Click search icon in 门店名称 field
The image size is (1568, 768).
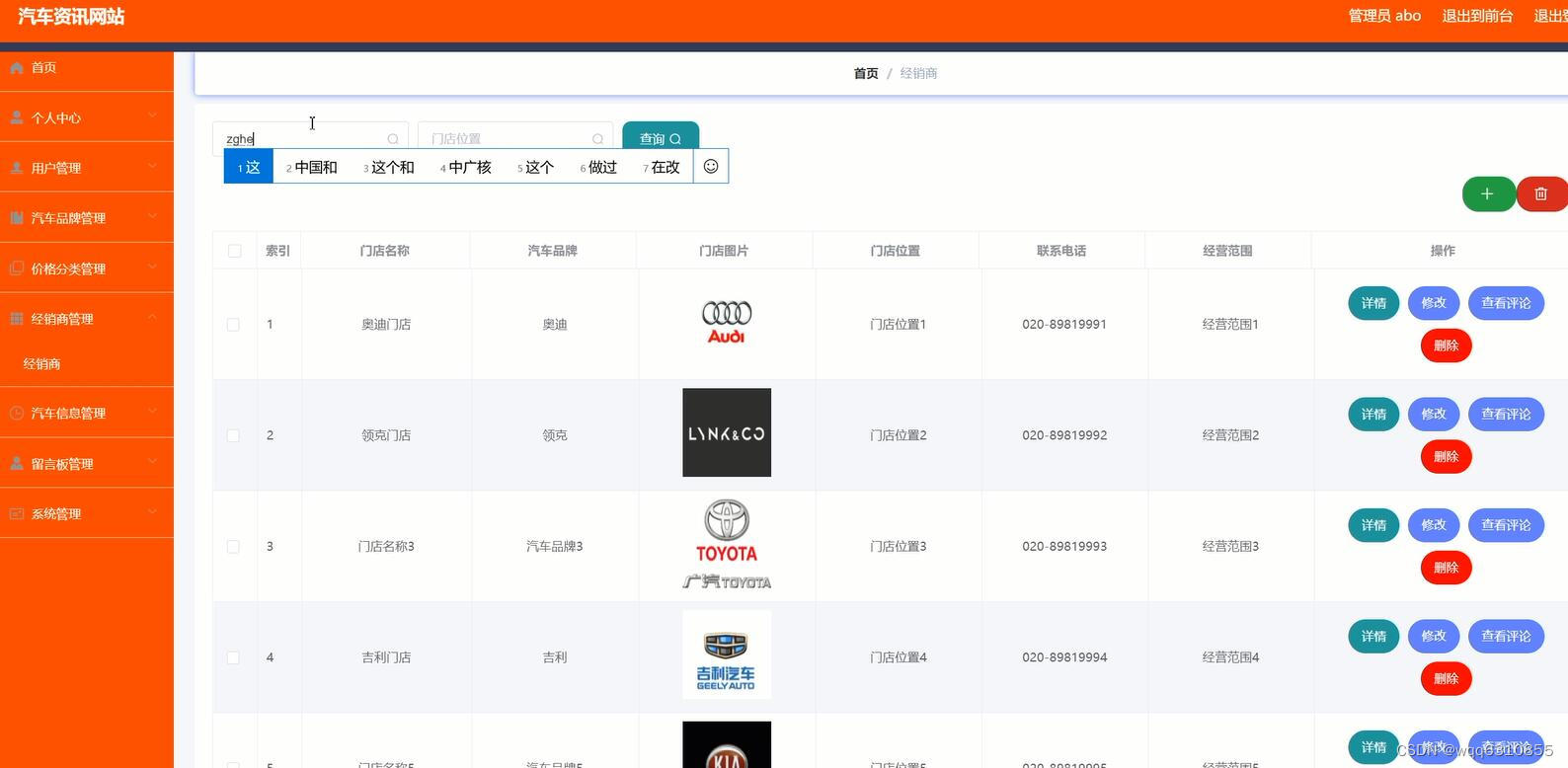click(393, 139)
